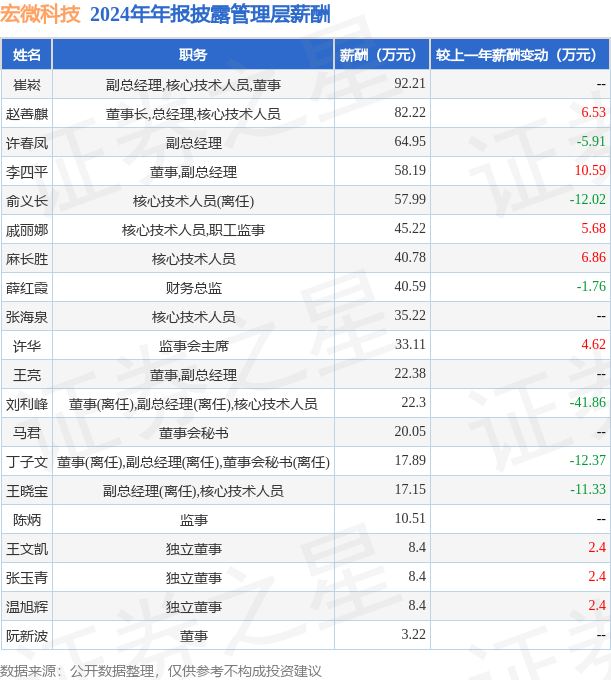Viewport: 611px width, 680px height.
Task: Click salary value 3.22
Action: point(413,635)
